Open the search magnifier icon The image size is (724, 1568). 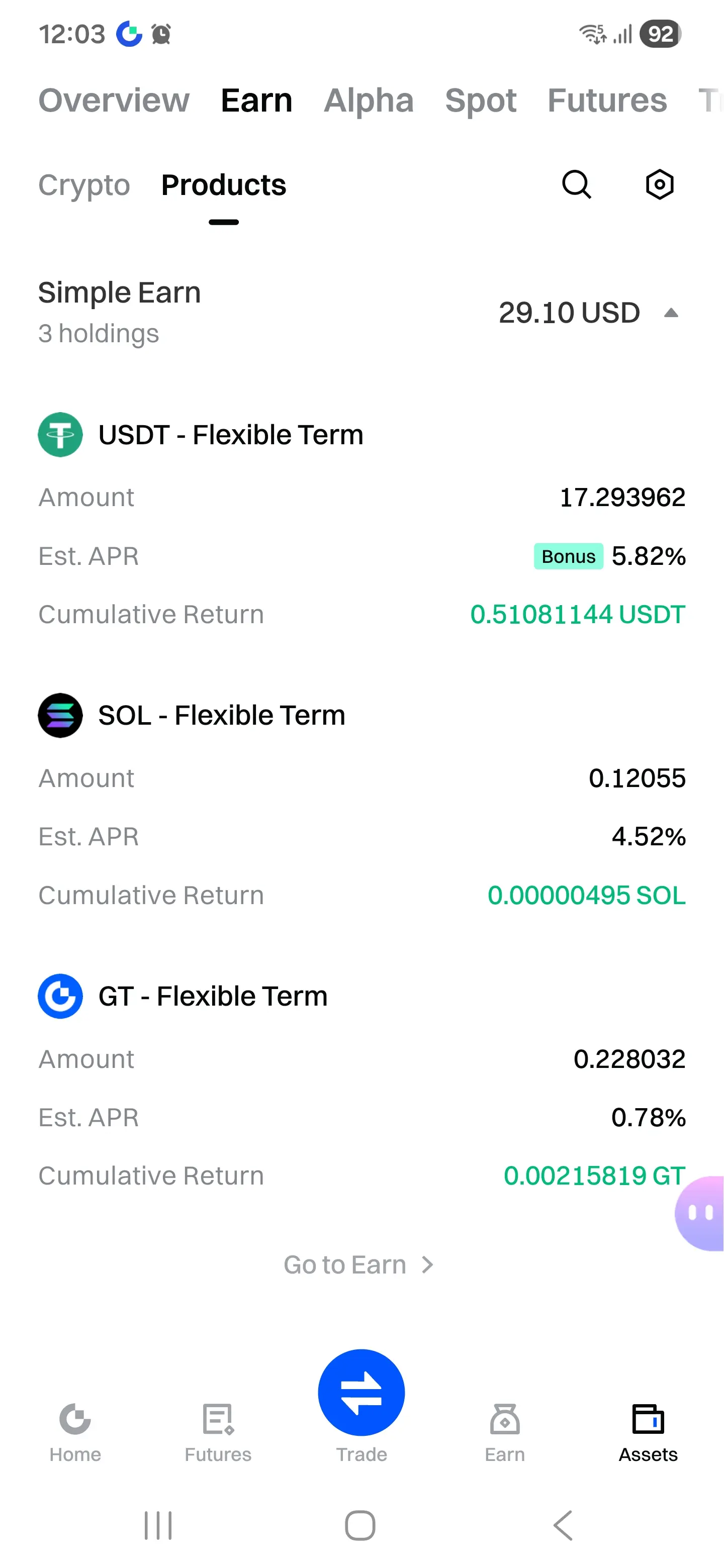click(x=576, y=184)
